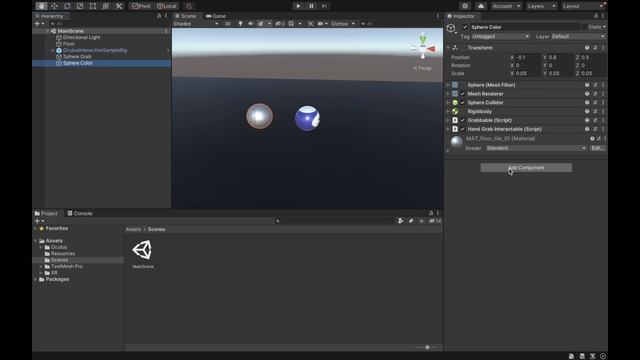This screenshot has width=640, height=360.
Task: Open the Gizmos dropdown
Action: (x=343, y=24)
